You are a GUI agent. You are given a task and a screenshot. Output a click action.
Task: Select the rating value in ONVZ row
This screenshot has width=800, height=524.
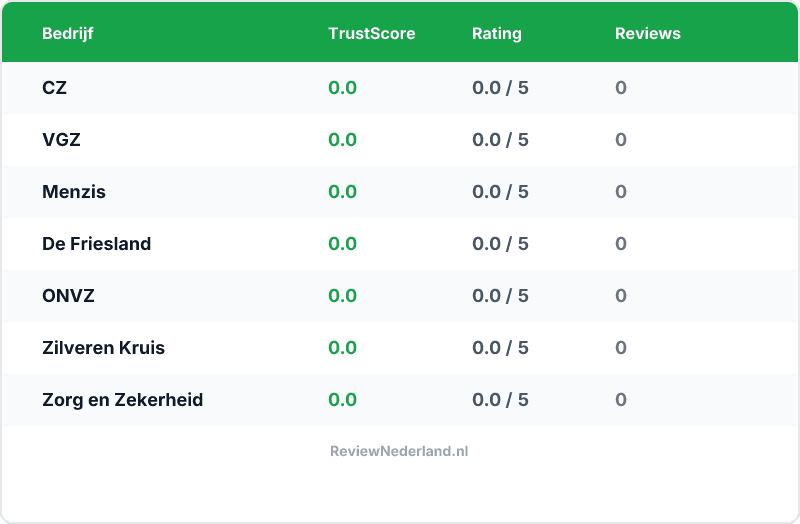click(500, 296)
